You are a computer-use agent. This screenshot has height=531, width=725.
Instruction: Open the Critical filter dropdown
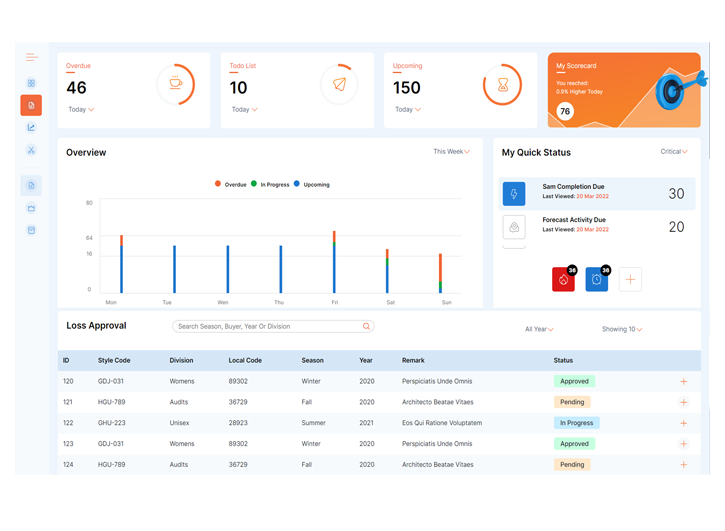click(x=674, y=152)
